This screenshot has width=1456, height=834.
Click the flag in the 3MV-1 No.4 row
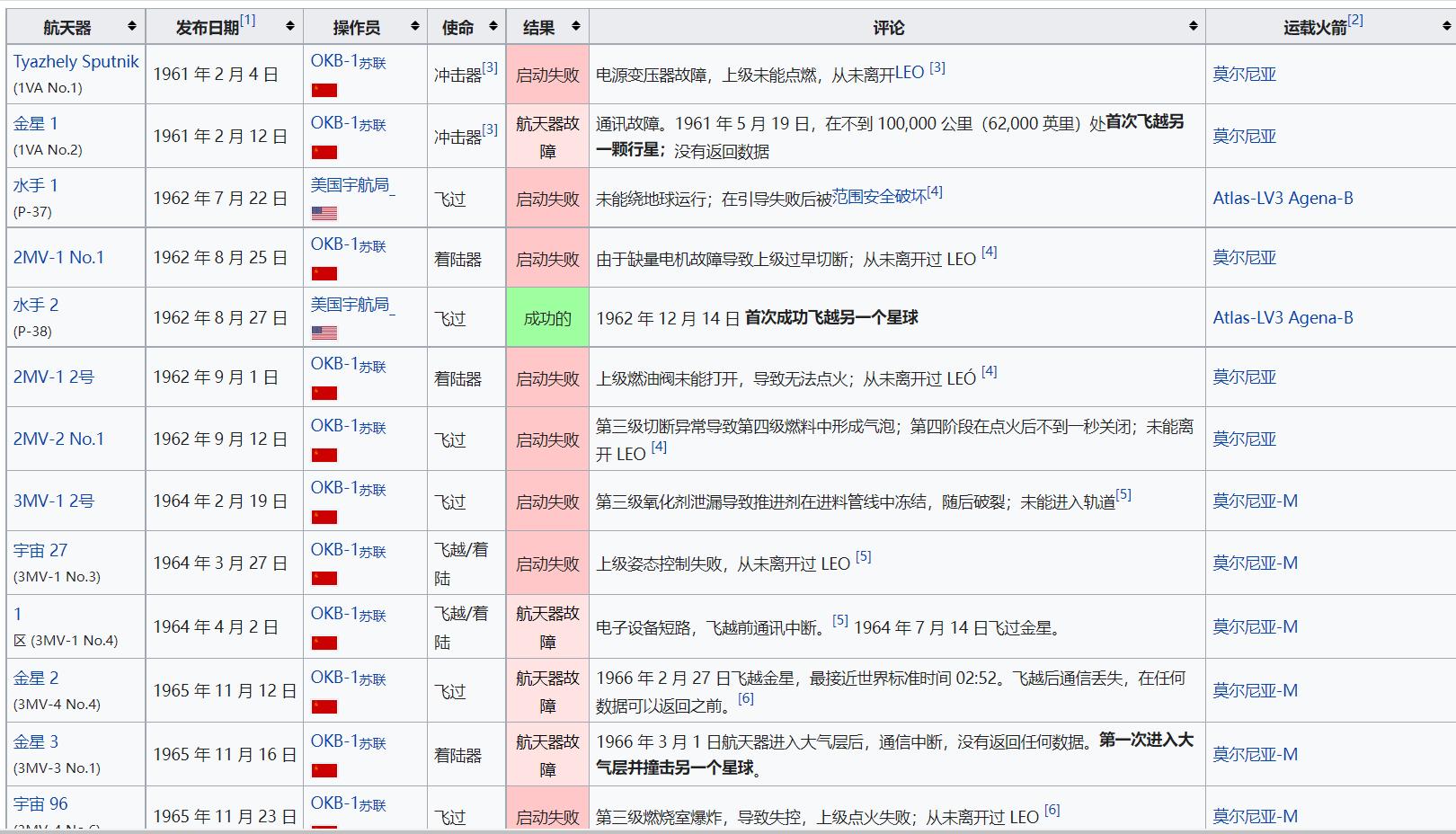(324, 643)
